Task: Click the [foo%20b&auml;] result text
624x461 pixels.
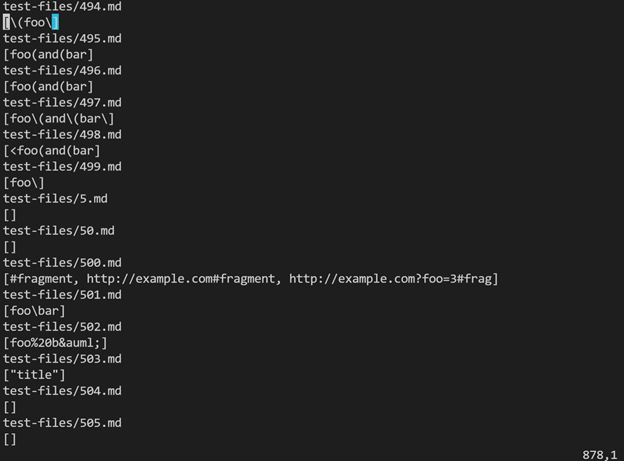Action: (55, 343)
